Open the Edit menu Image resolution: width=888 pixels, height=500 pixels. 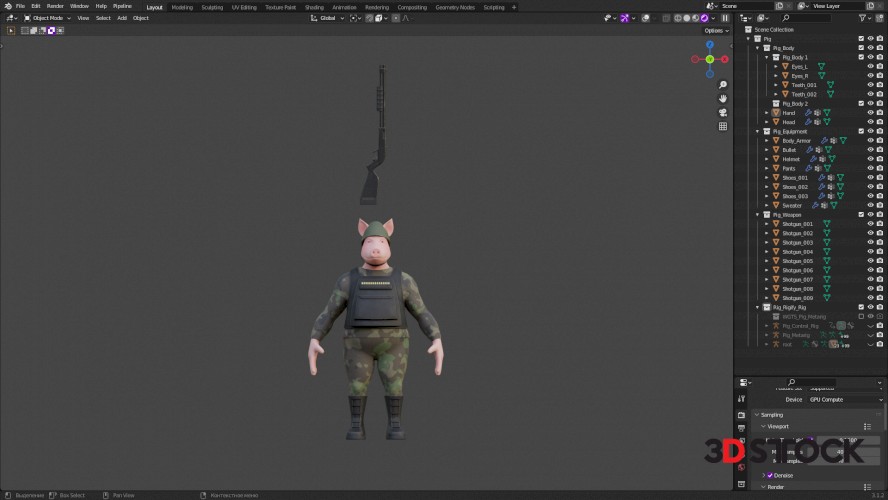coord(36,6)
